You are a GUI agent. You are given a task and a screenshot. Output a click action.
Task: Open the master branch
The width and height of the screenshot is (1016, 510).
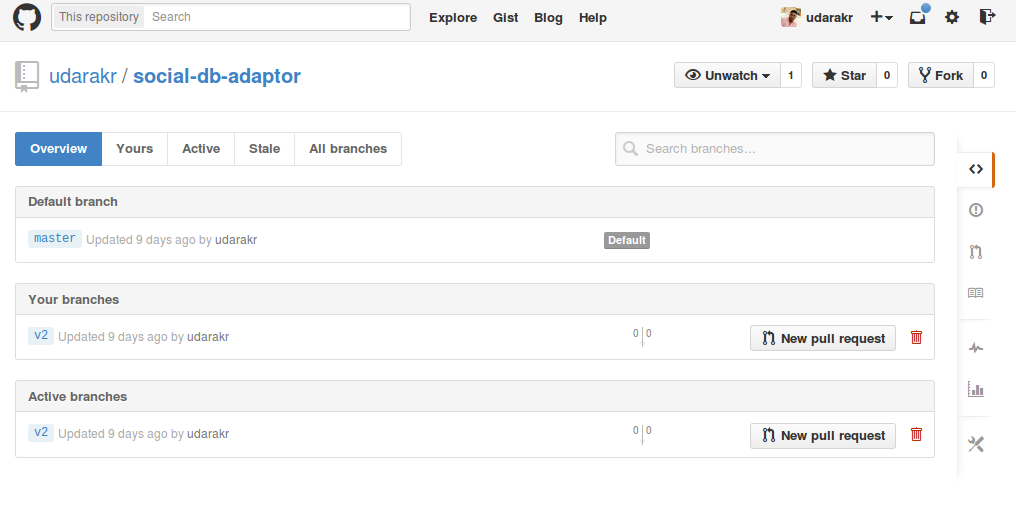click(55, 238)
